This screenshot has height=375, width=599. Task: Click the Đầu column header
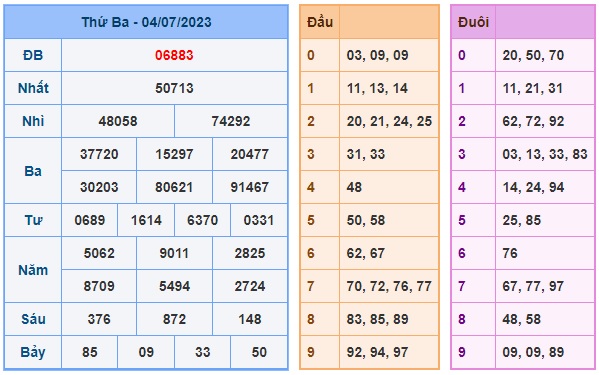tap(320, 22)
